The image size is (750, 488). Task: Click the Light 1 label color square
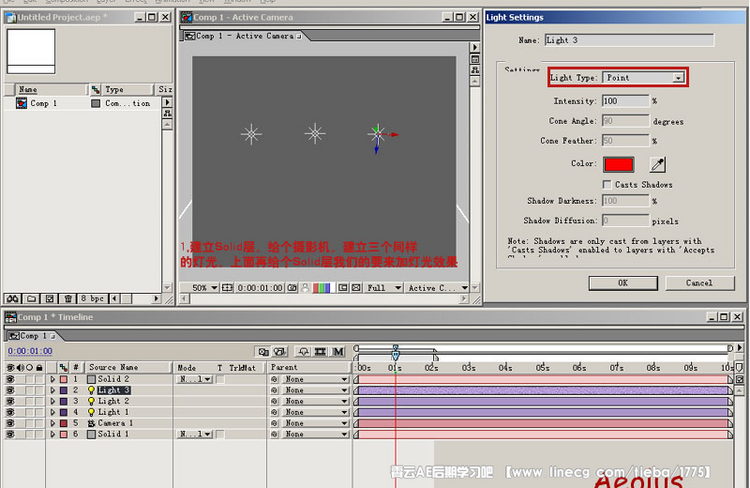[64, 412]
